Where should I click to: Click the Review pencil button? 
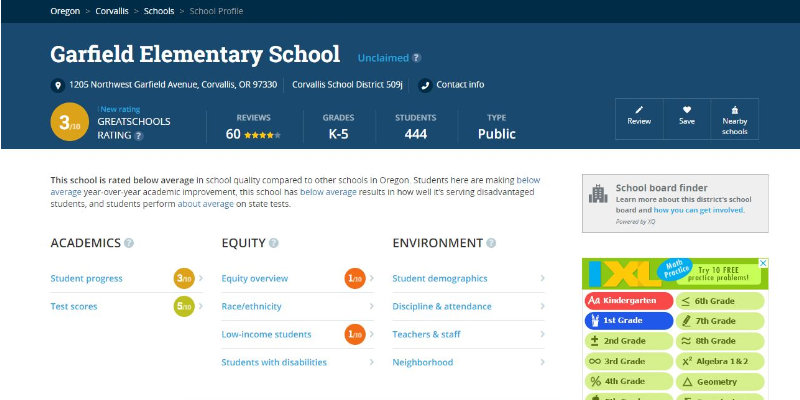point(639,119)
